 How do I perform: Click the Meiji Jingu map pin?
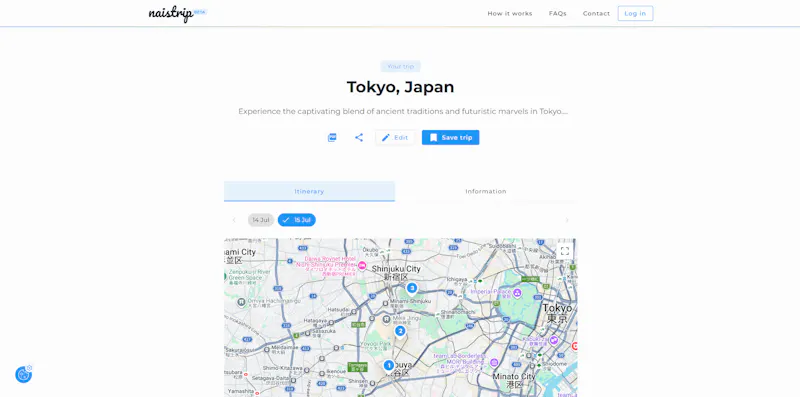click(387, 319)
